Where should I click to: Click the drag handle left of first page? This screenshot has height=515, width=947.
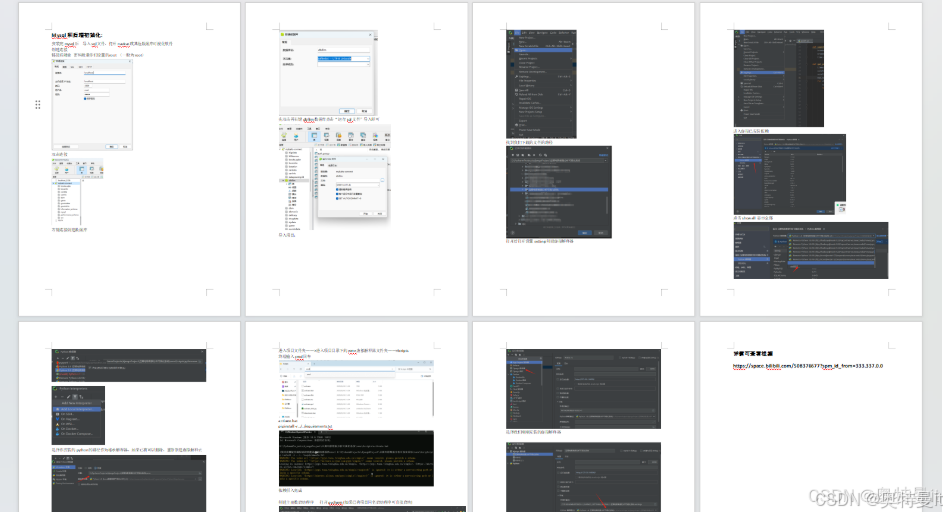38,104
